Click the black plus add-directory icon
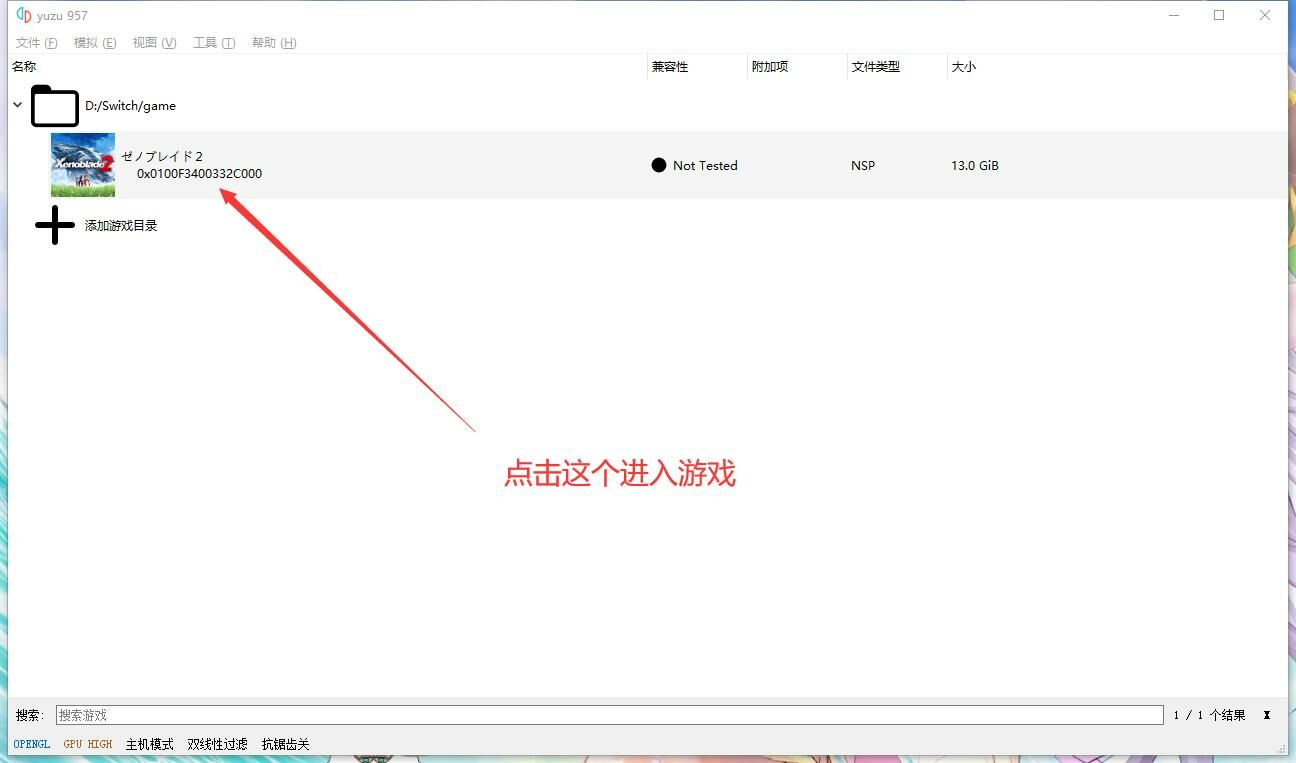 coord(54,225)
